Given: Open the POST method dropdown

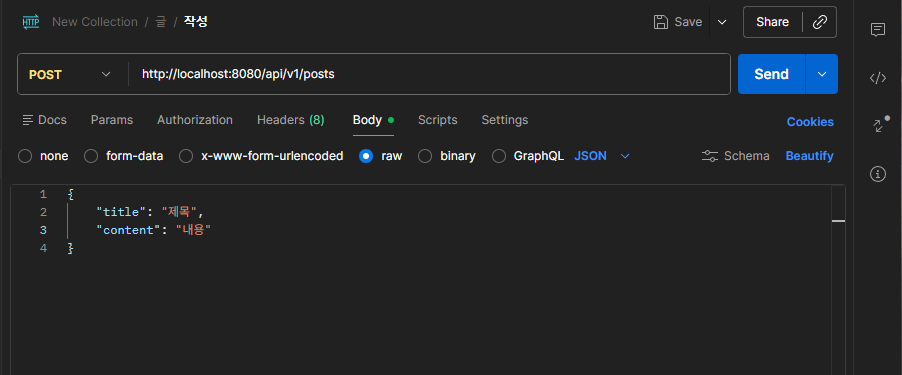Looking at the screenshot, I should [70, 74].
